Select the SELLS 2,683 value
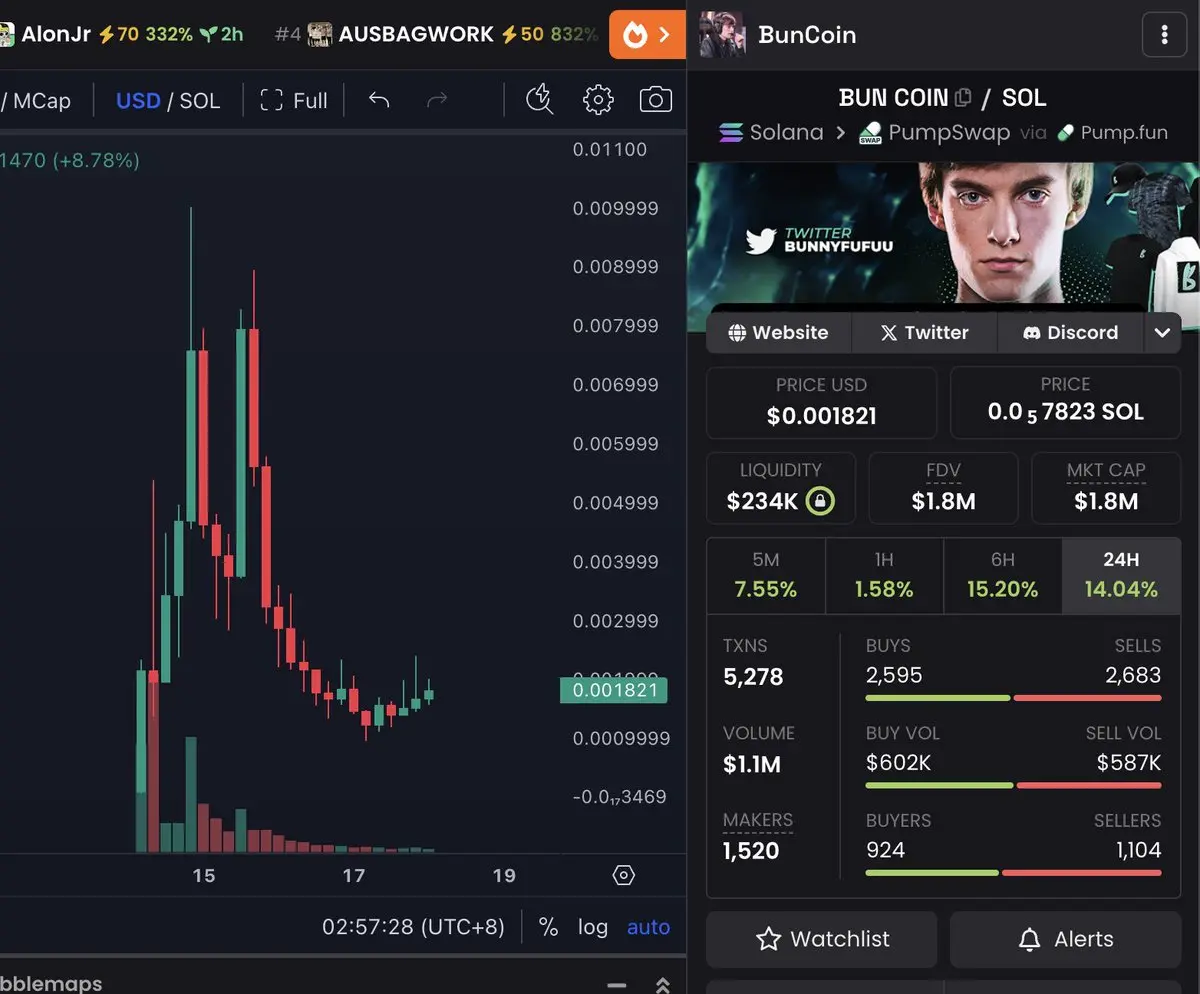Screen dimensions: 1200x994 point(1133,675)
